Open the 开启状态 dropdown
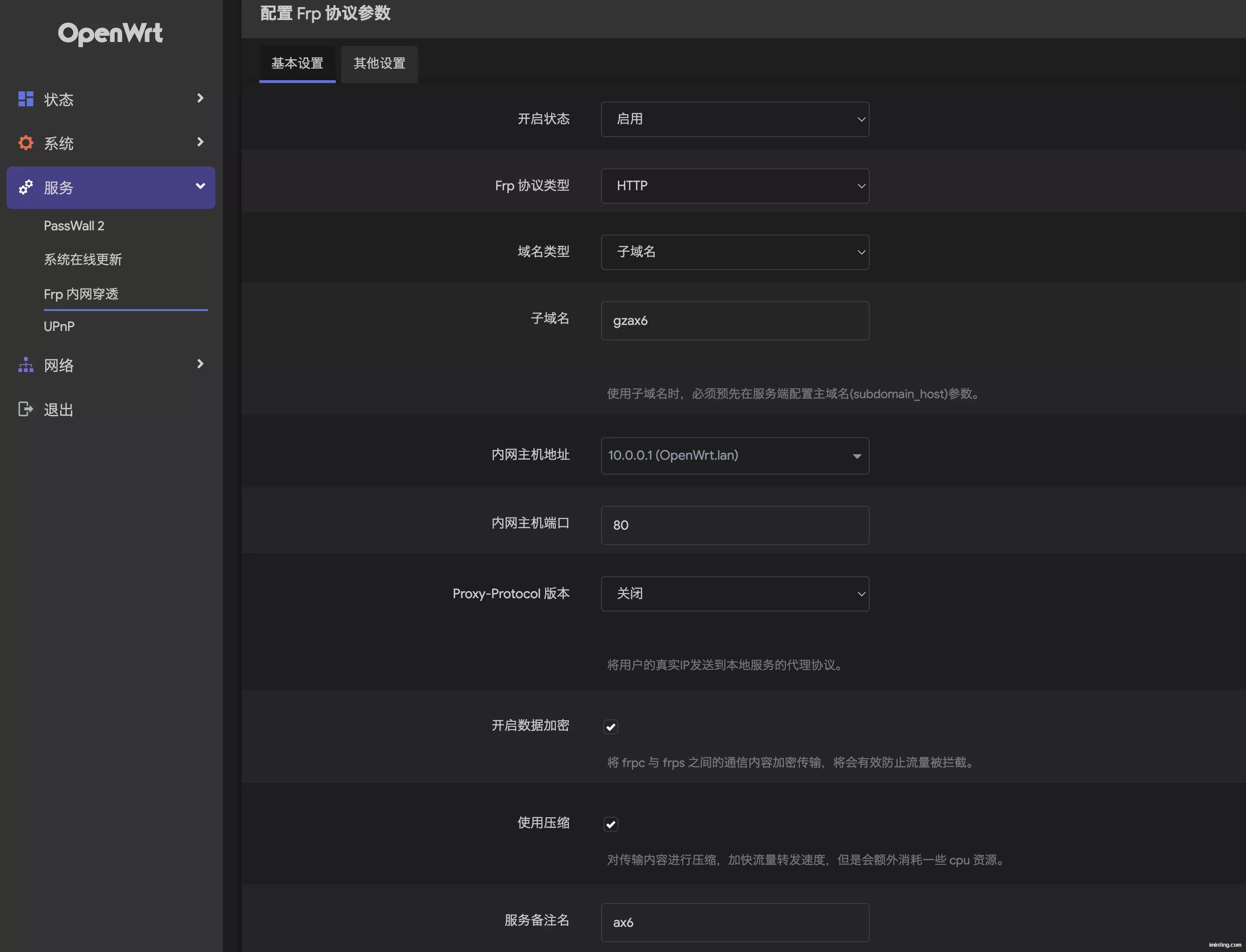 (x=734, y=119)
